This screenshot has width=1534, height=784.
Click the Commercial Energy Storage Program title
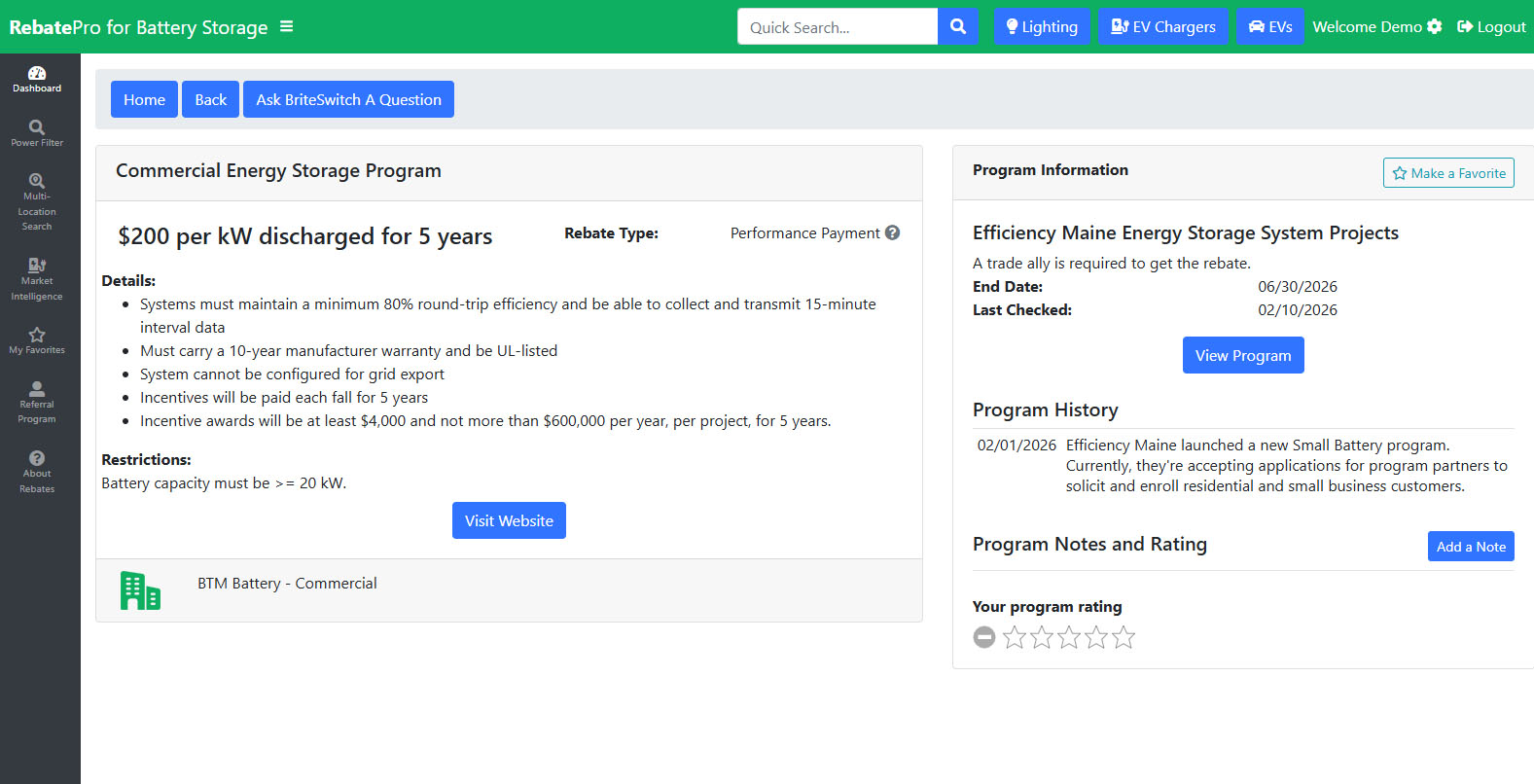[278, 170]
